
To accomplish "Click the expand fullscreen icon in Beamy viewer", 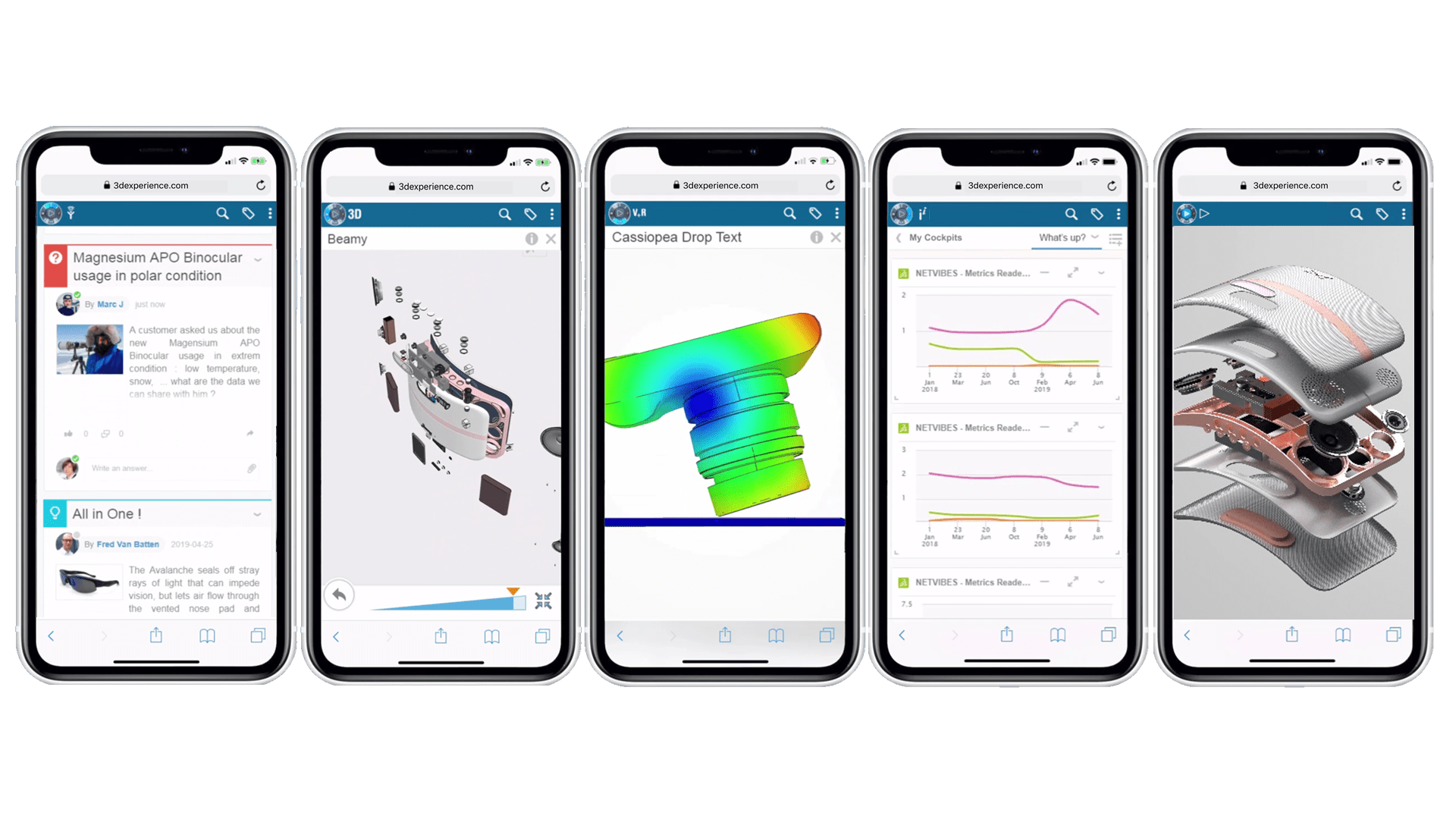I will tap(543, 600).
